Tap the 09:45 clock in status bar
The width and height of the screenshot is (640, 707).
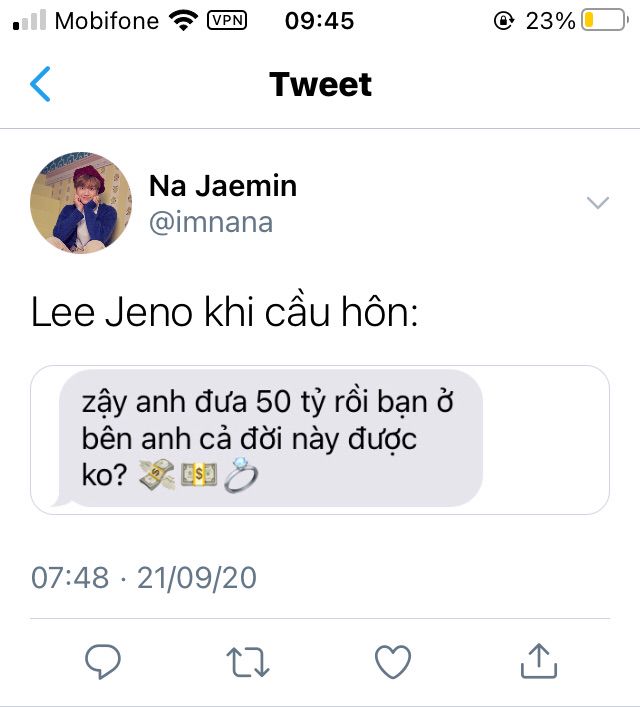pos(319,20)
